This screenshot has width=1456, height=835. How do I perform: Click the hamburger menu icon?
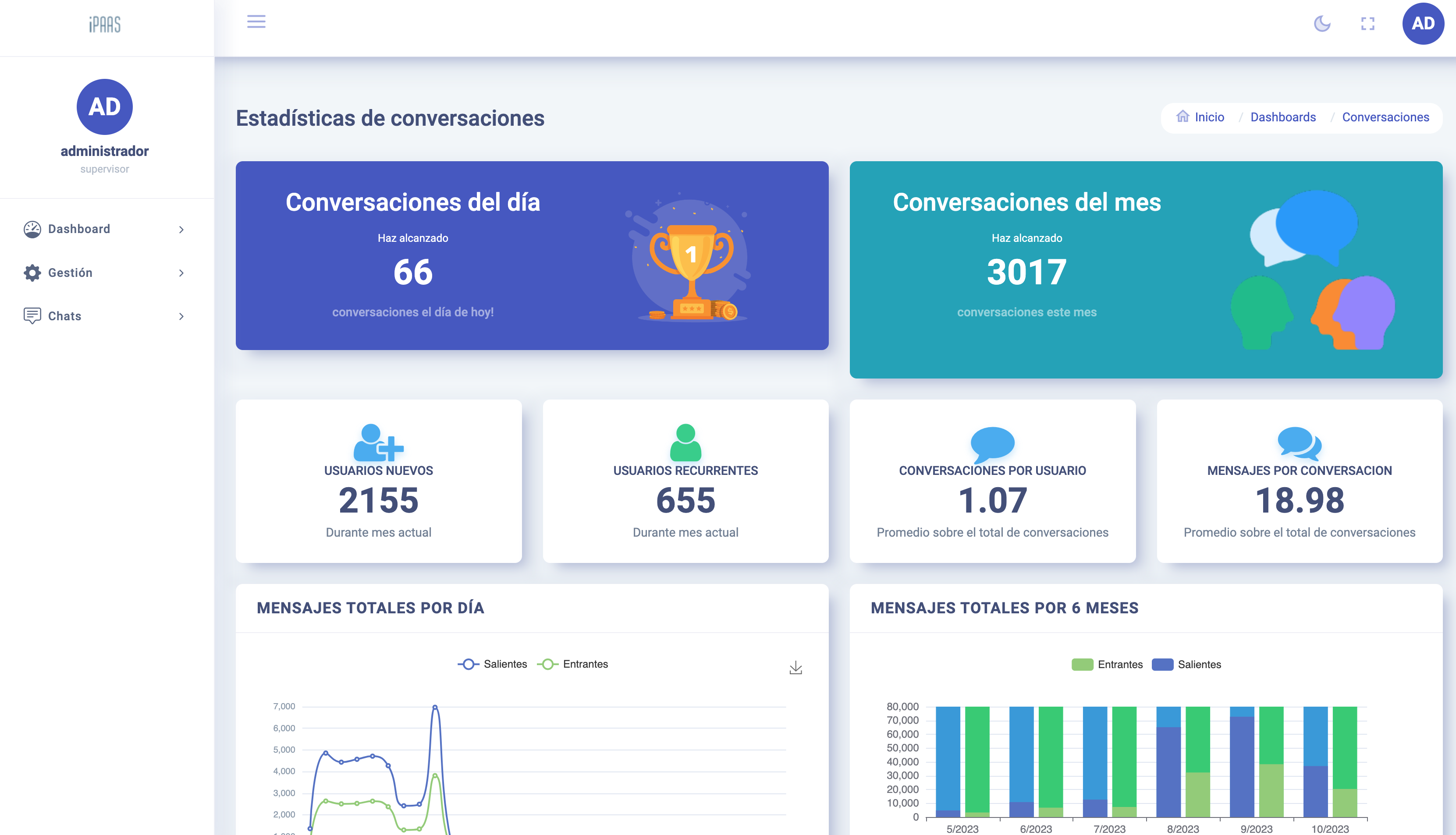point(256,22)
